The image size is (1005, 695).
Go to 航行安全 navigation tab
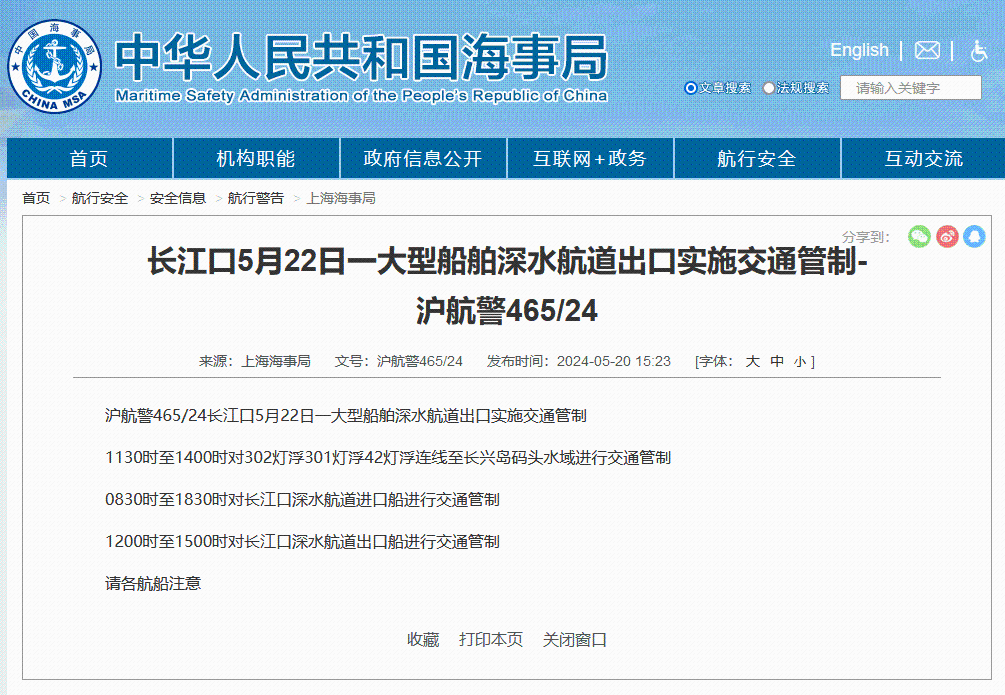(x=756, y=158)
